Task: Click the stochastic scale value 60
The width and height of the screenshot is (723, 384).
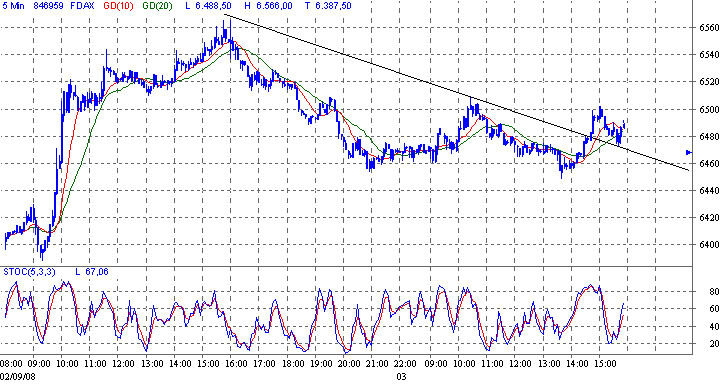Action: coord(714,309)
